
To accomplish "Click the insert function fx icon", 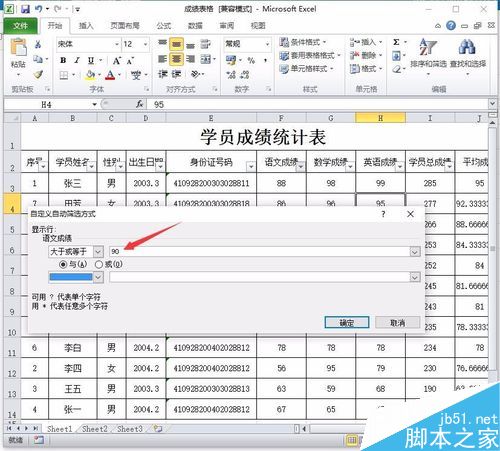I will (140, 104).
